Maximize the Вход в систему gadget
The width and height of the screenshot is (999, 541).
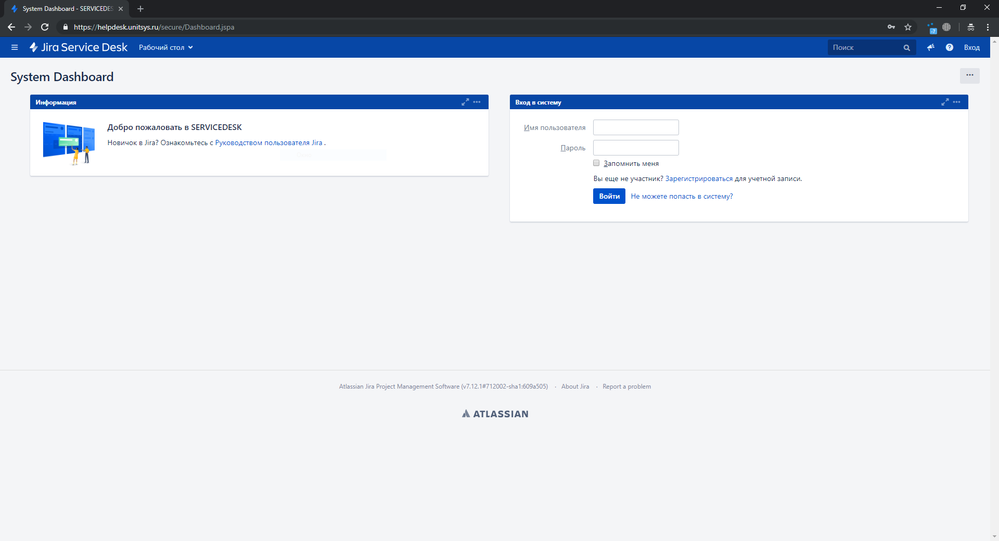click(945, 102)
